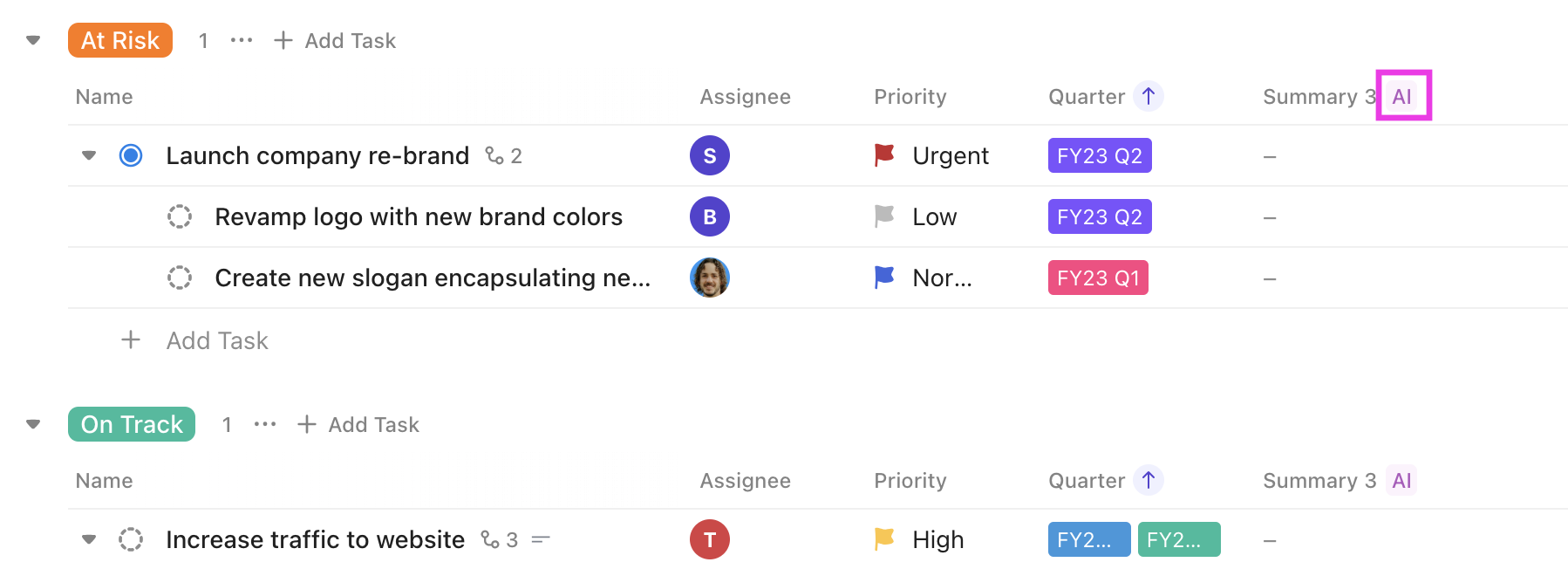Click the subtask count icon on Launch company re-brand
This screenshot has width=1568, height=569.
[495, 155]
